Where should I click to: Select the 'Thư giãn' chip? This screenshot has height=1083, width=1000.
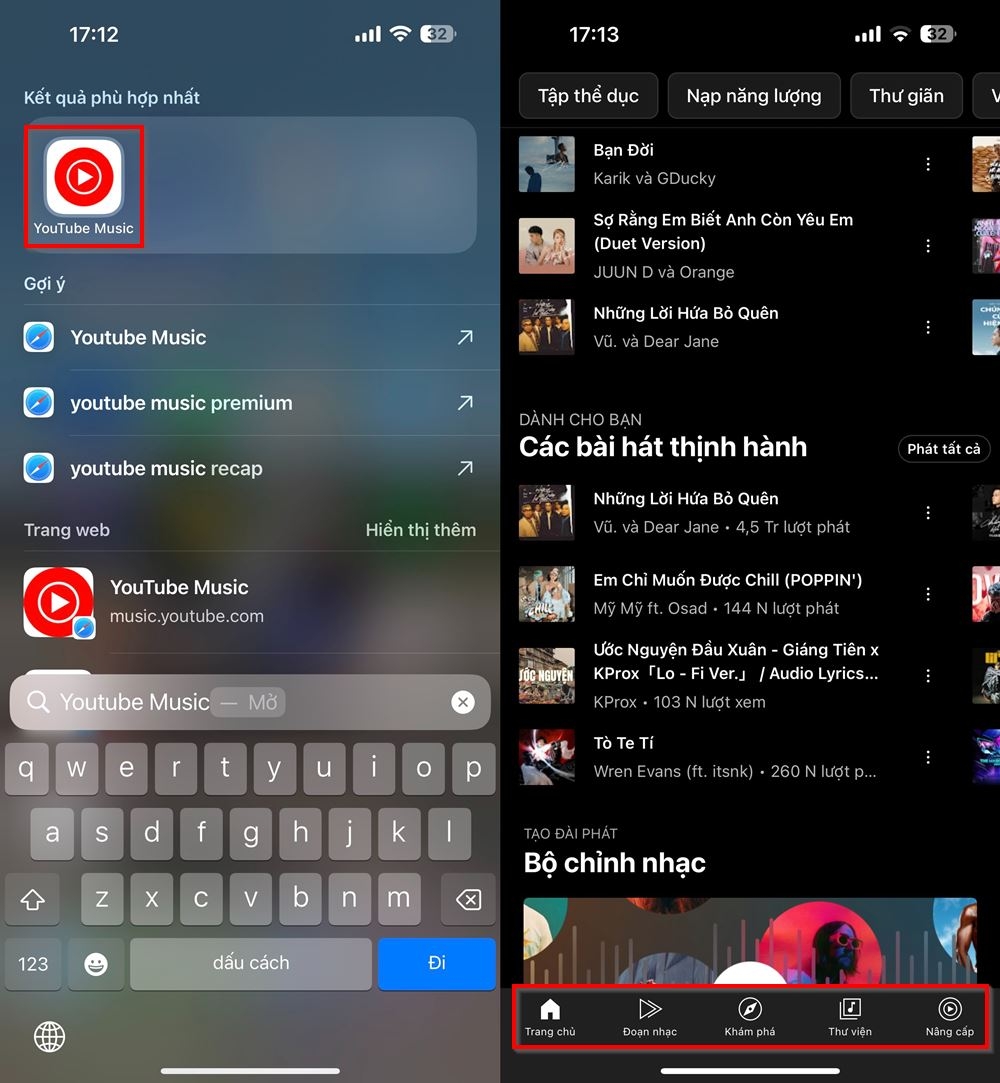[x=906, y=95]
